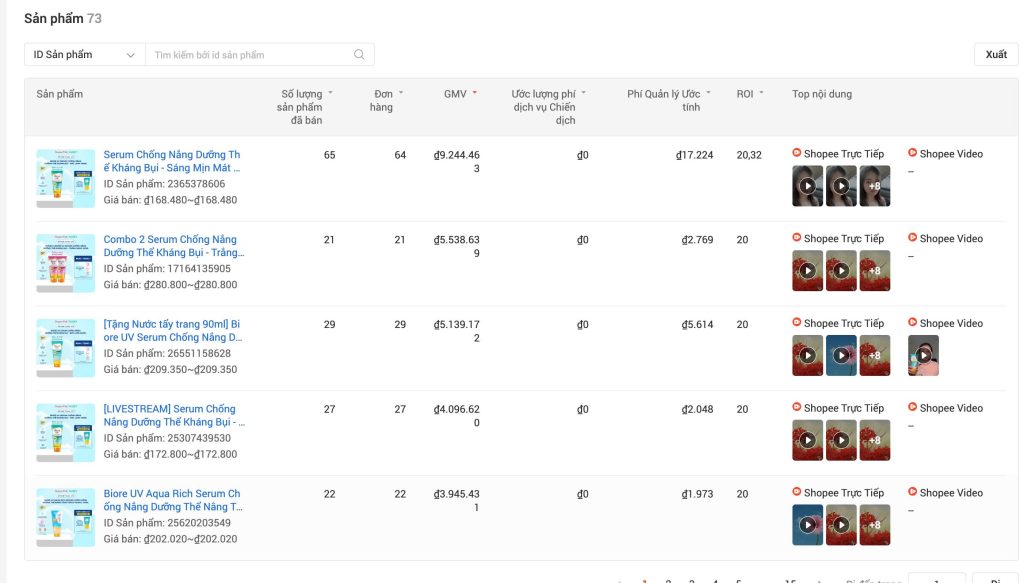Sort the Đơn hàng column
This screenshot has width=1024, height=583.
(x=401, y=93)
